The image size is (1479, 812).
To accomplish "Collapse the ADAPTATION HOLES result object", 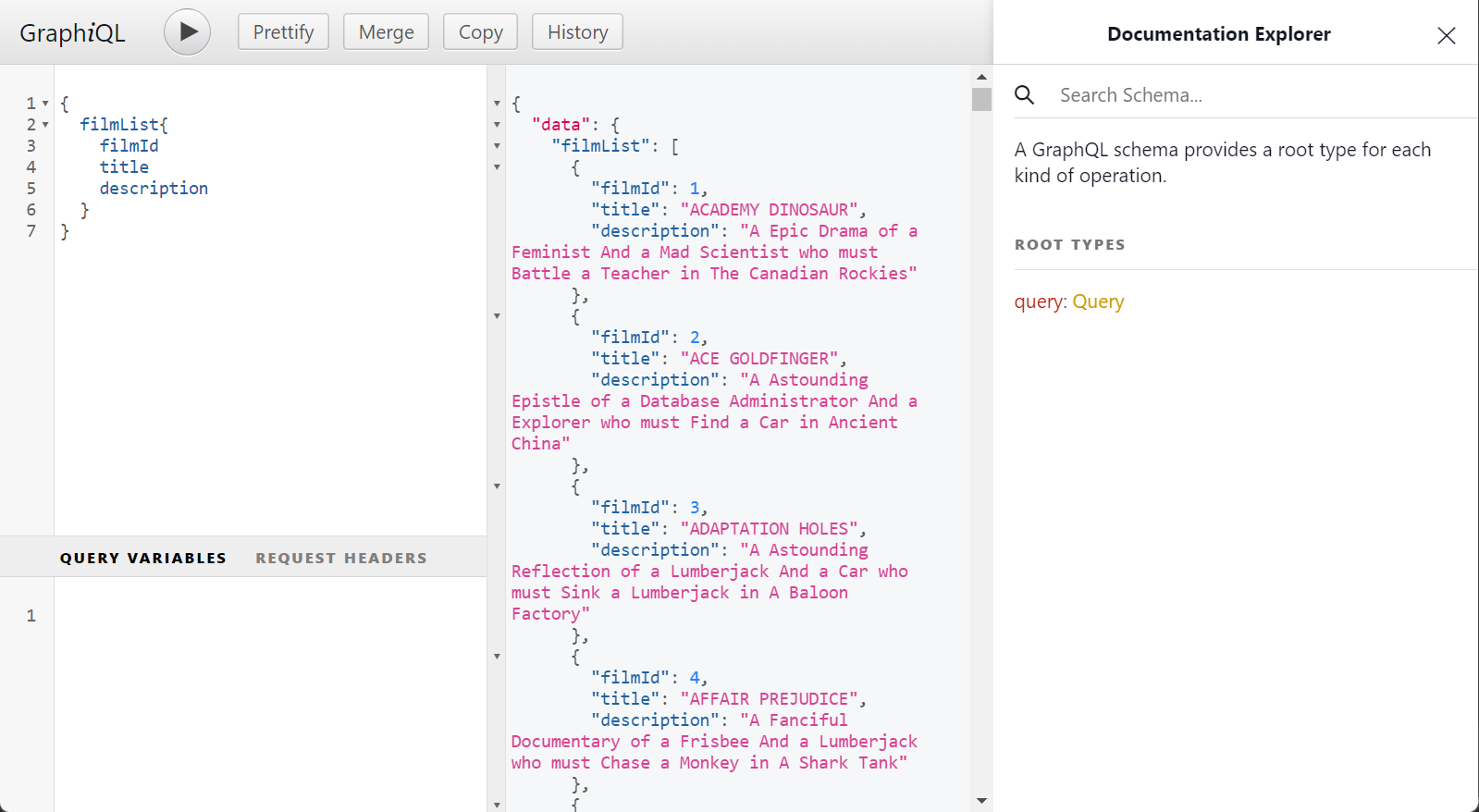I will (497, 486).
